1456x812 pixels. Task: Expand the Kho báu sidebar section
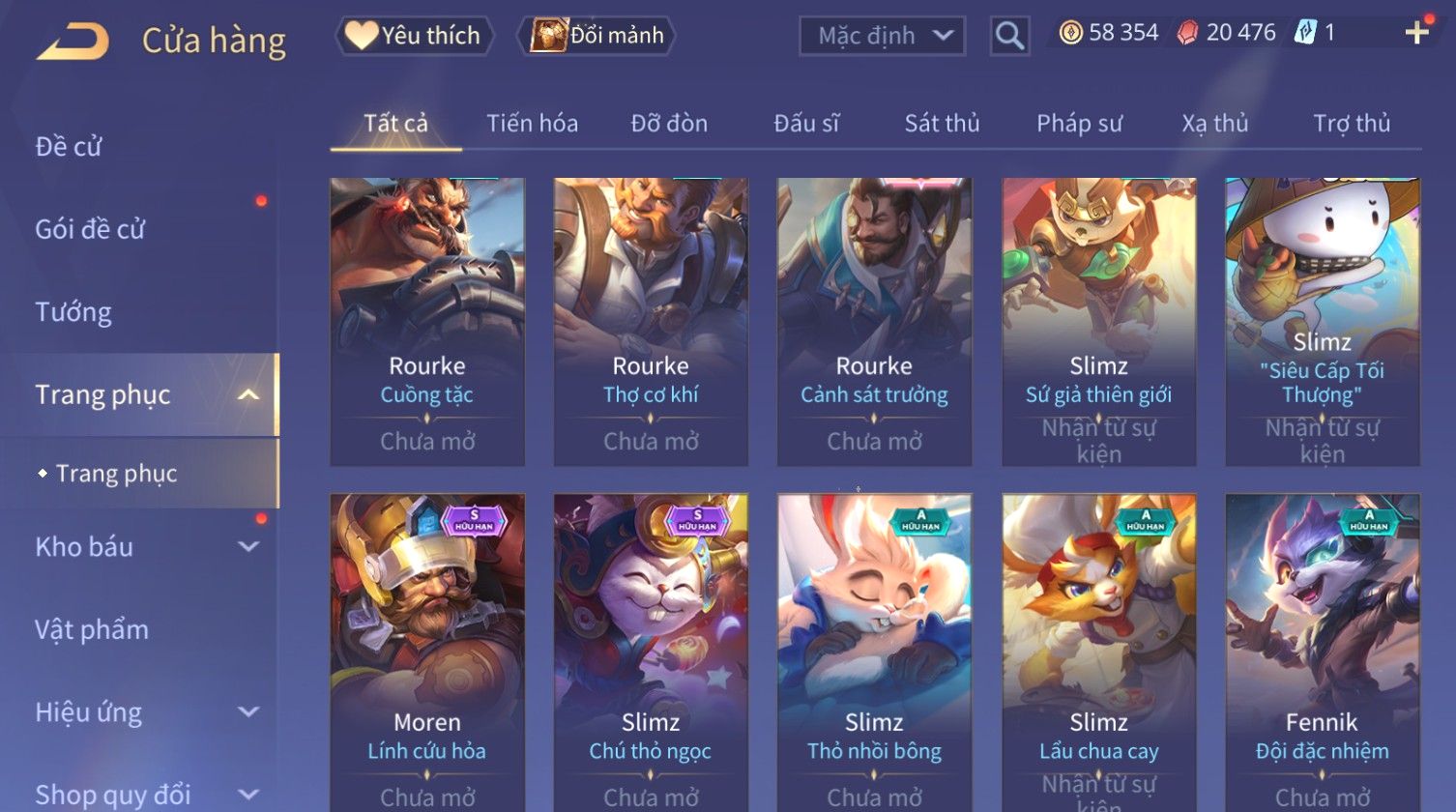(248, 546)
